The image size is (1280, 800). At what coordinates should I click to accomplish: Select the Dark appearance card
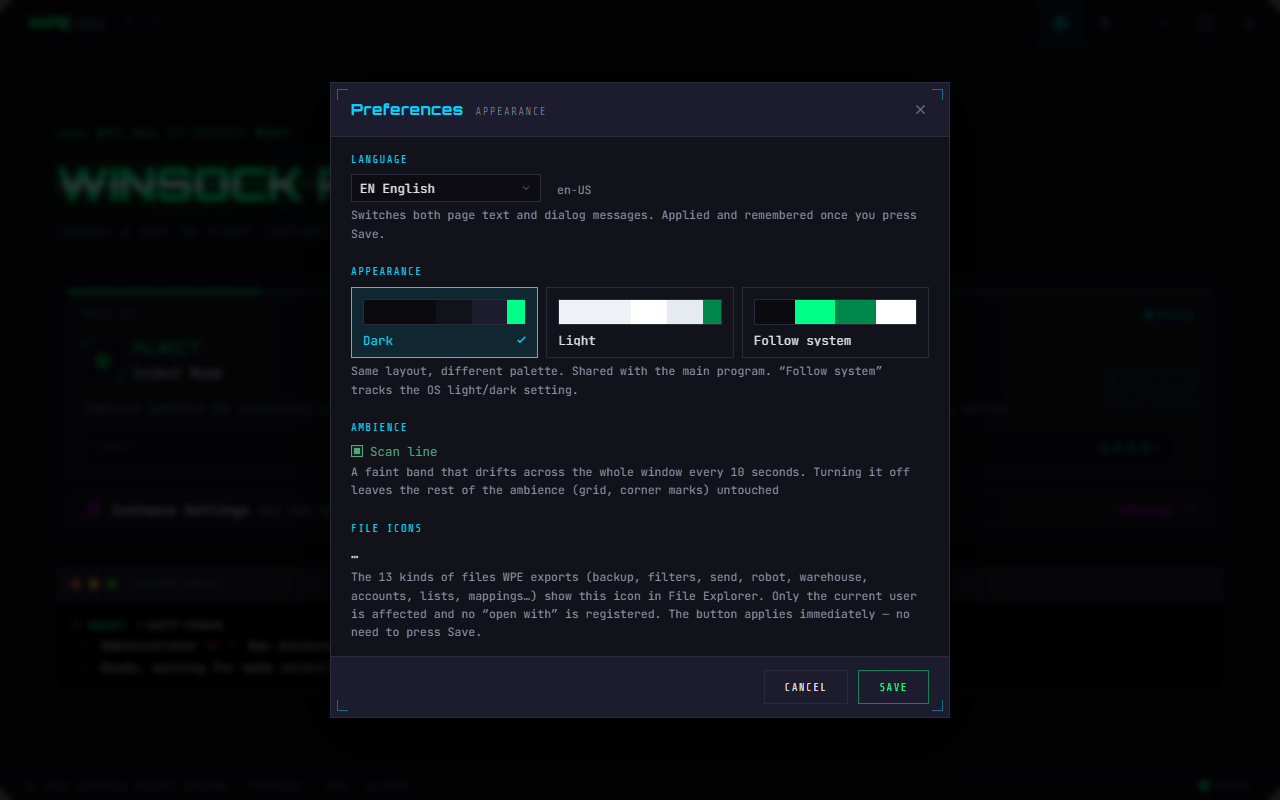pos(444,322)
